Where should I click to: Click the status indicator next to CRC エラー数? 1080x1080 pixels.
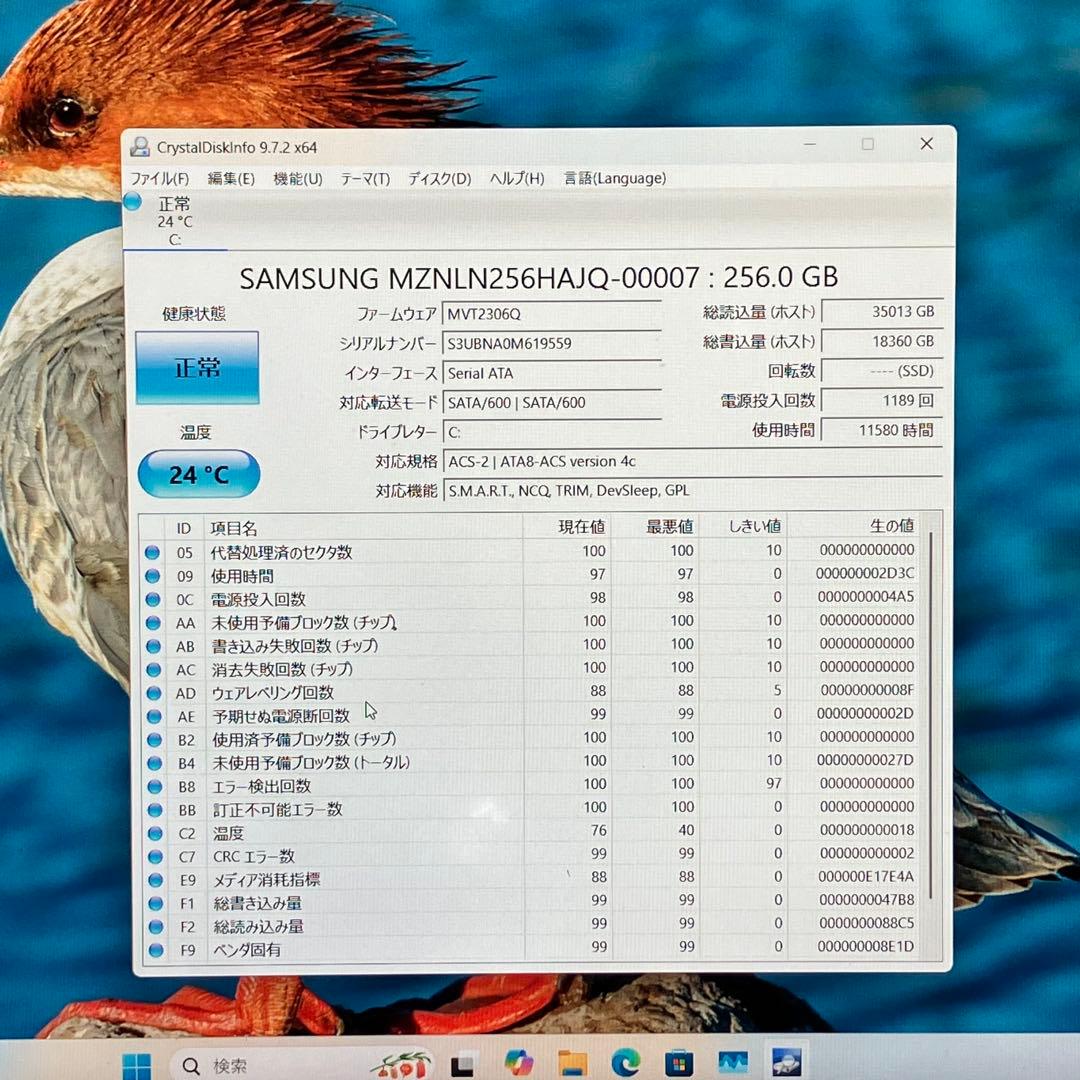(155, 856)
